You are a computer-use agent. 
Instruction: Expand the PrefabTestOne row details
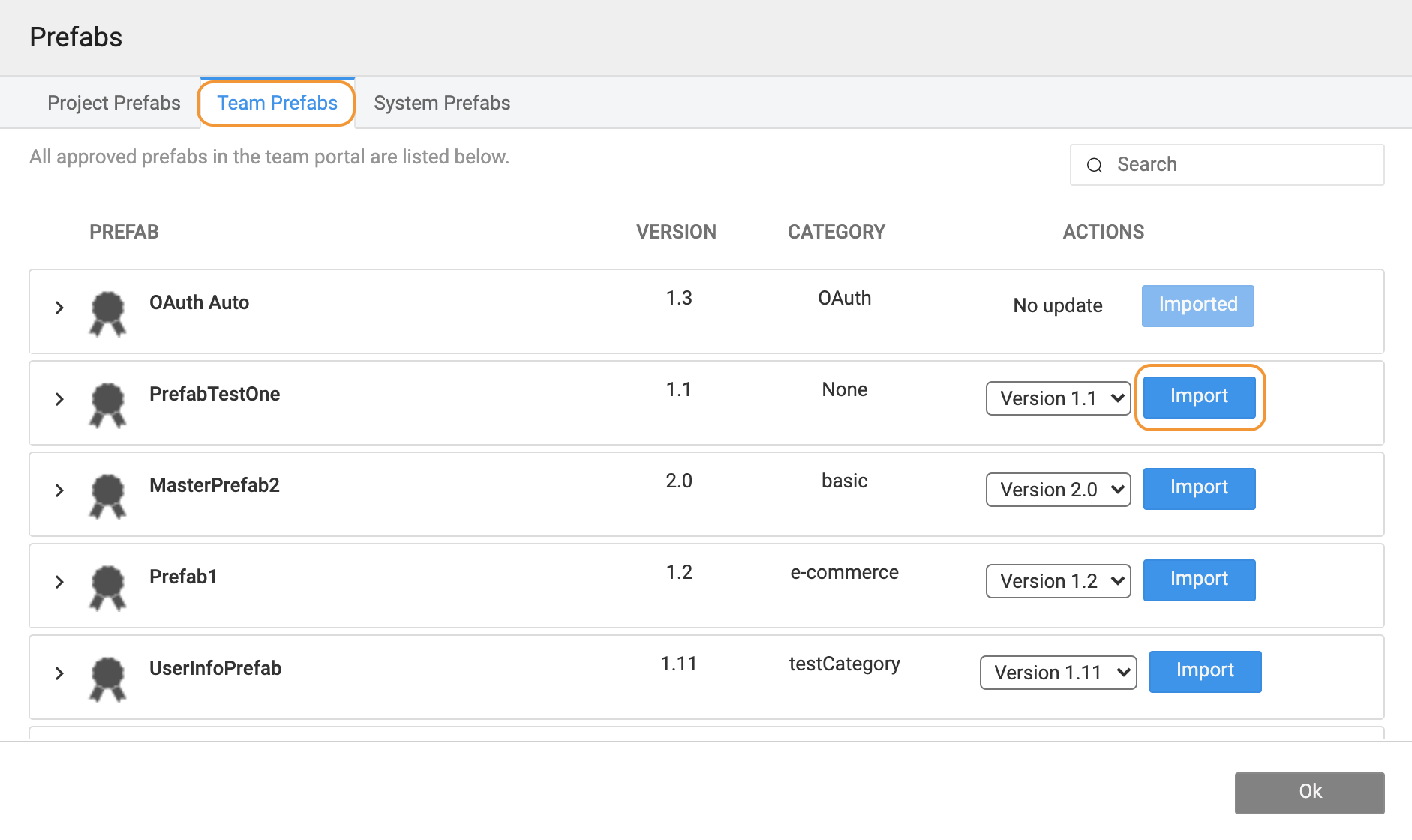click(x=59, y=399)
